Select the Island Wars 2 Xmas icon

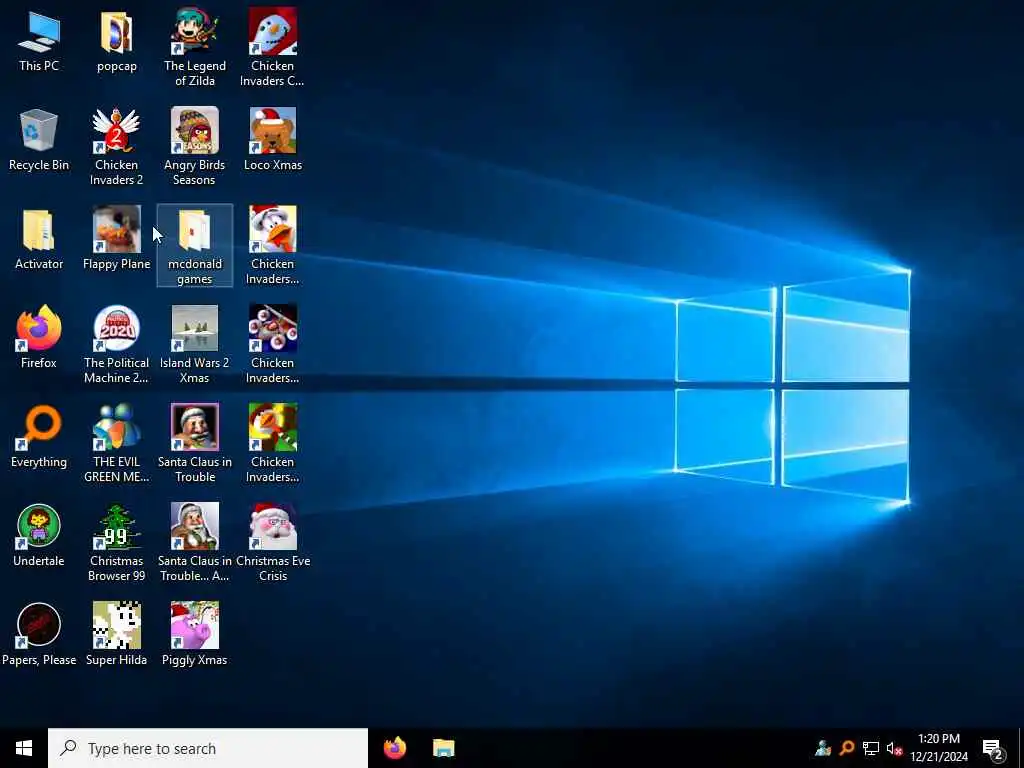(x=195, y=344)
